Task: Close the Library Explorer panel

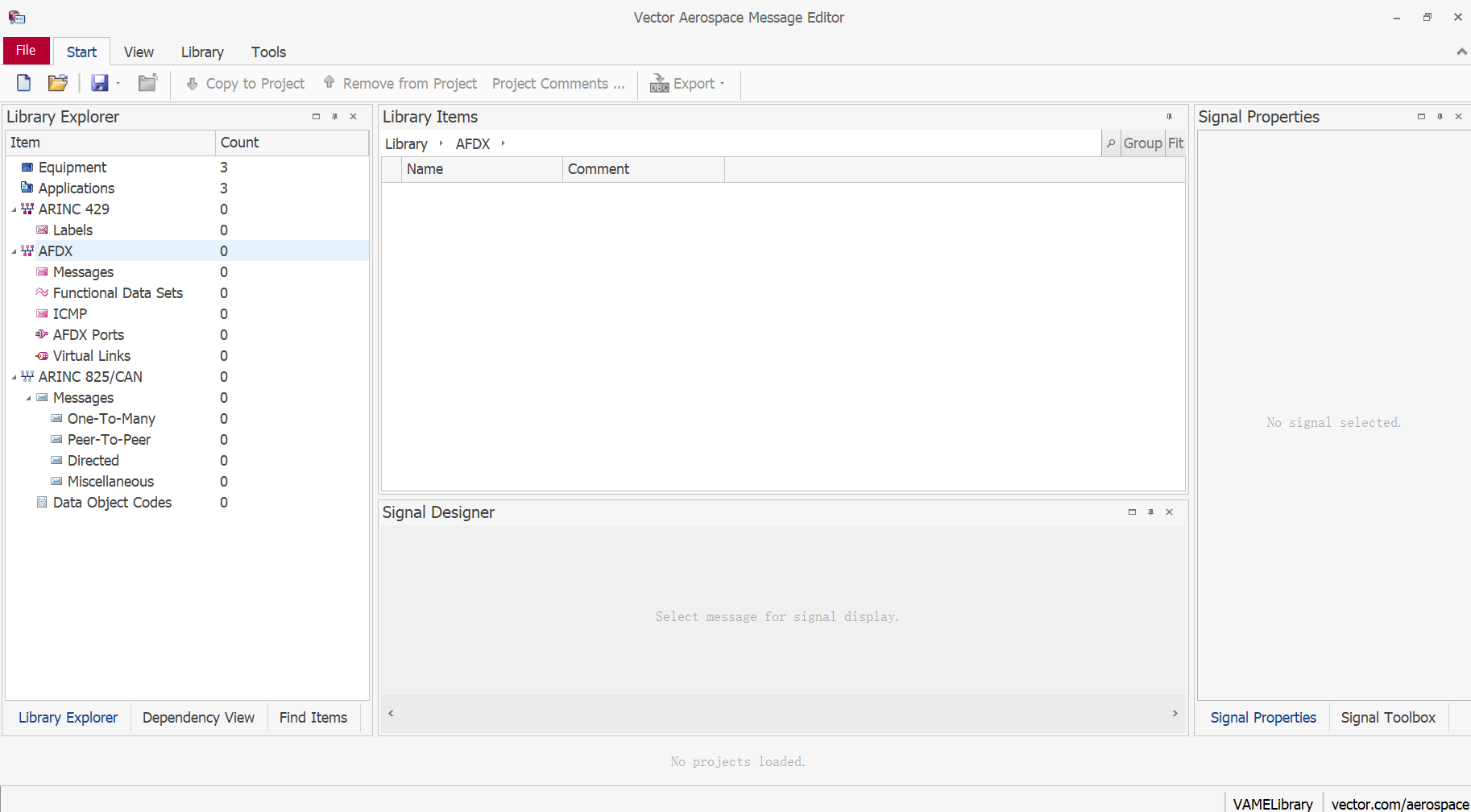Action: (x=353, y=117)
